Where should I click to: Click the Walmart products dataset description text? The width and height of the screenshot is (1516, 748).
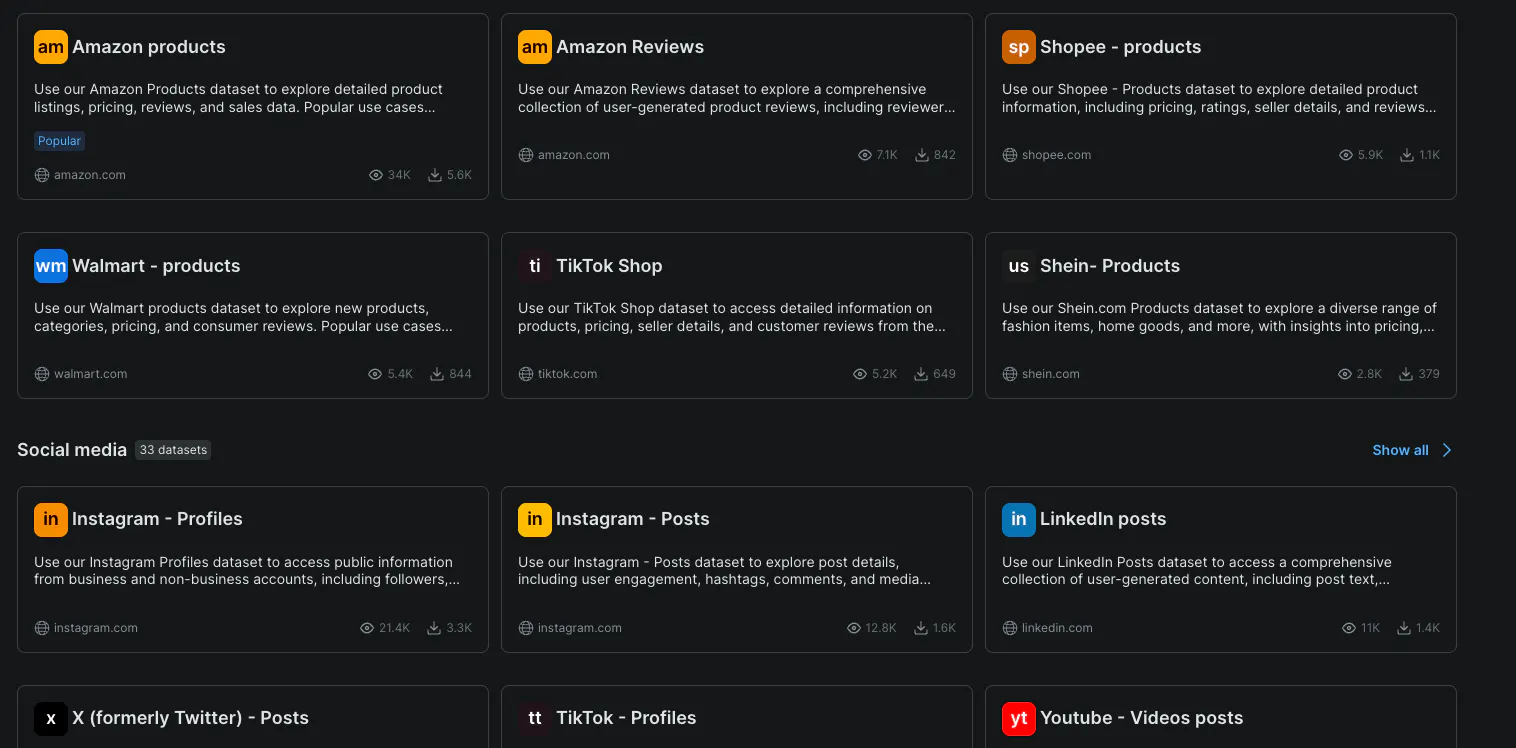click(x=243, y=317)
